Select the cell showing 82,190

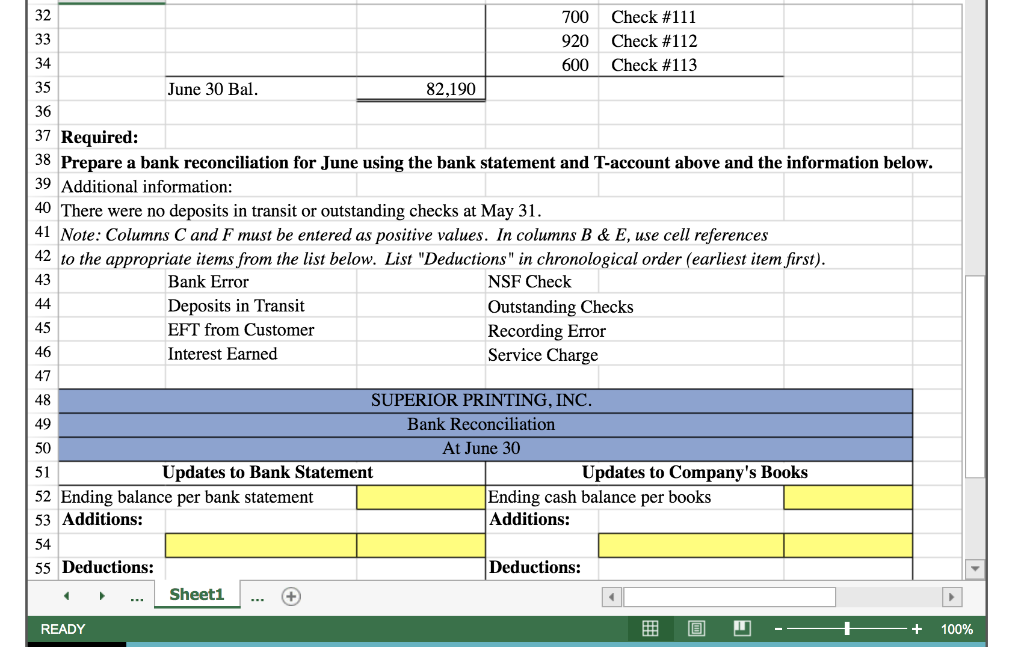(x=420, y=88)
